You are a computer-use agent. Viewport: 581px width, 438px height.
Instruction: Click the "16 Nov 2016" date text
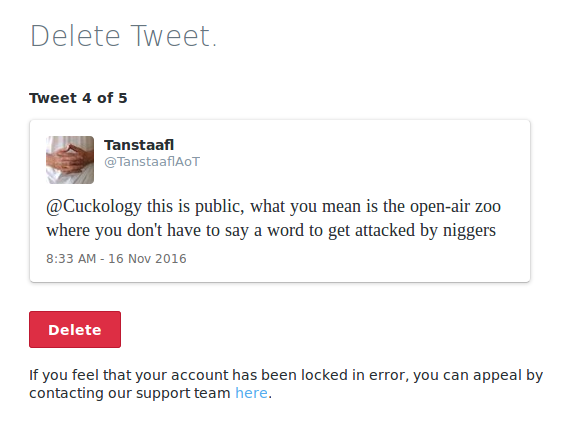(x=147, y=259)
